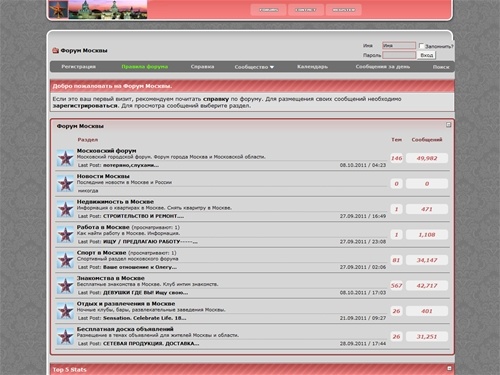Open the Знакомства в Москве section link
500x375 pixels.
point(111,278)
